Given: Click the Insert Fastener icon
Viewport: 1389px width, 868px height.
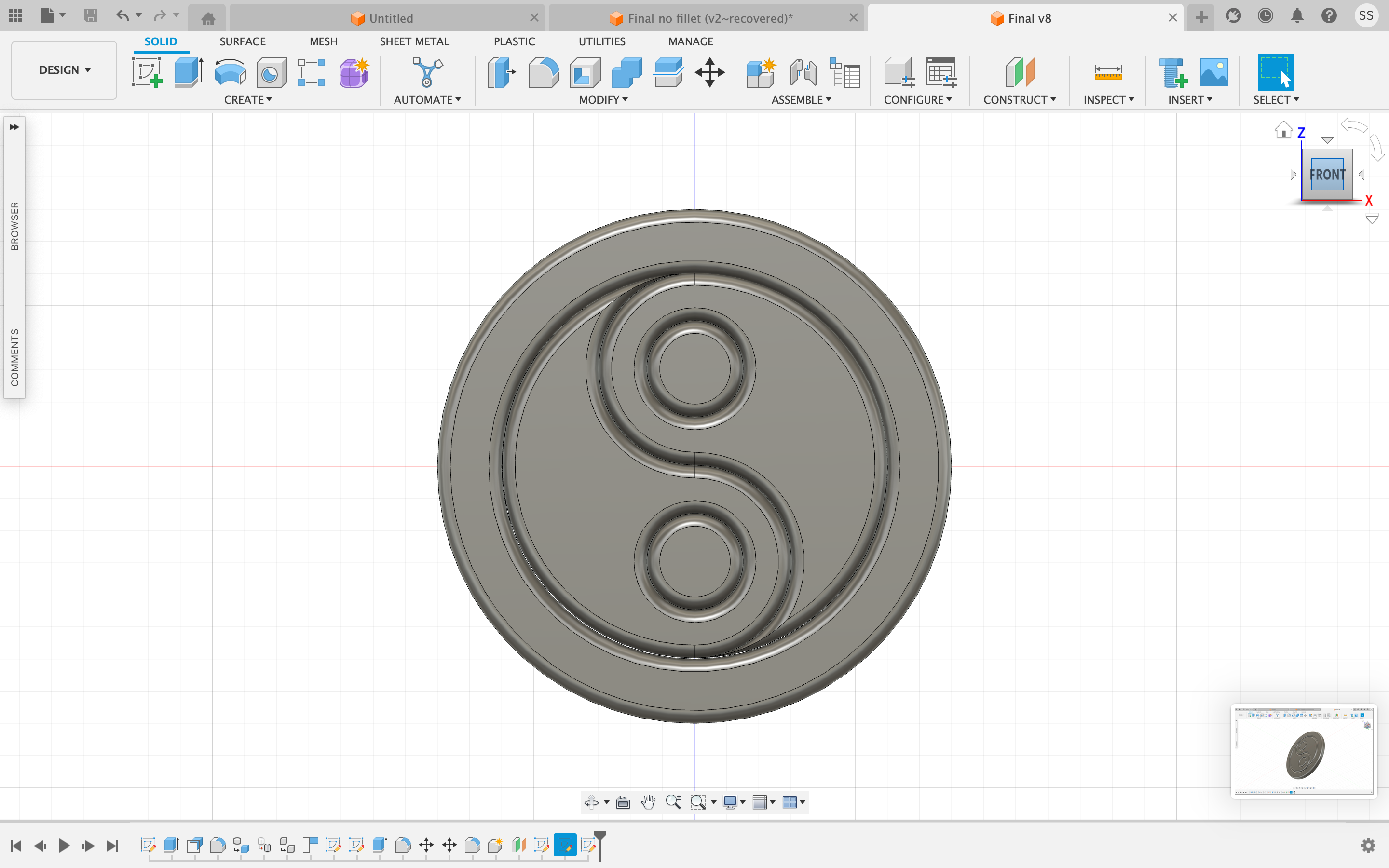Looking at the screenshot, I should [1172, 72].
